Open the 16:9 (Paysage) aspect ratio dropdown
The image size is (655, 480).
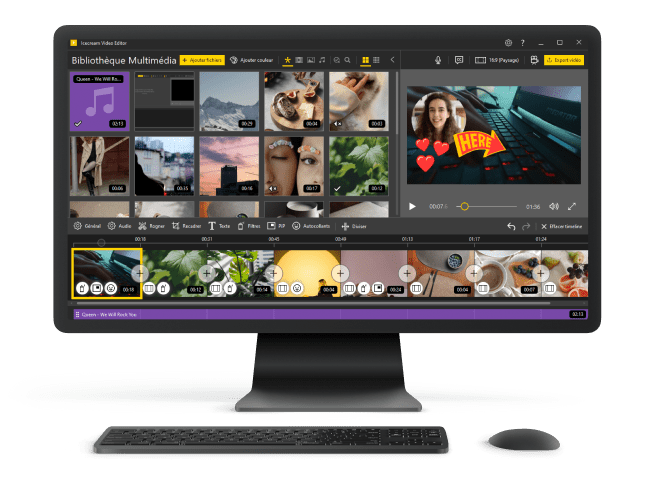point(497,60)
